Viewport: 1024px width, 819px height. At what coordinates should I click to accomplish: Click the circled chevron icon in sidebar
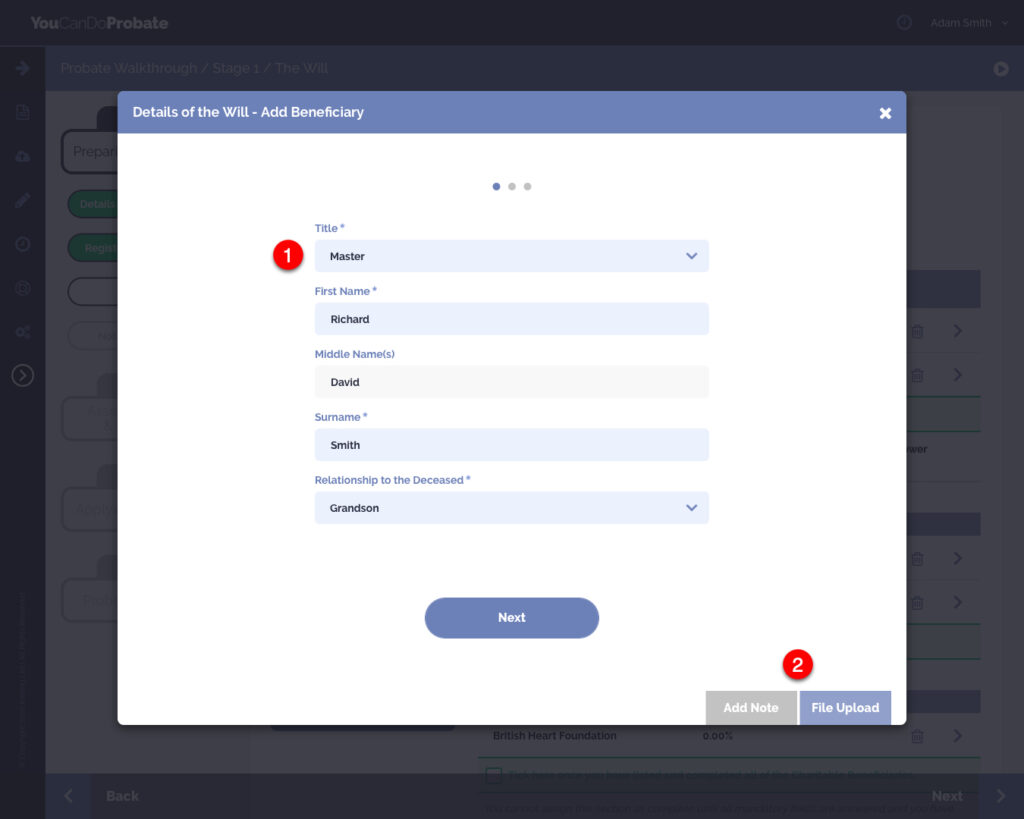[x=23, y=375]
